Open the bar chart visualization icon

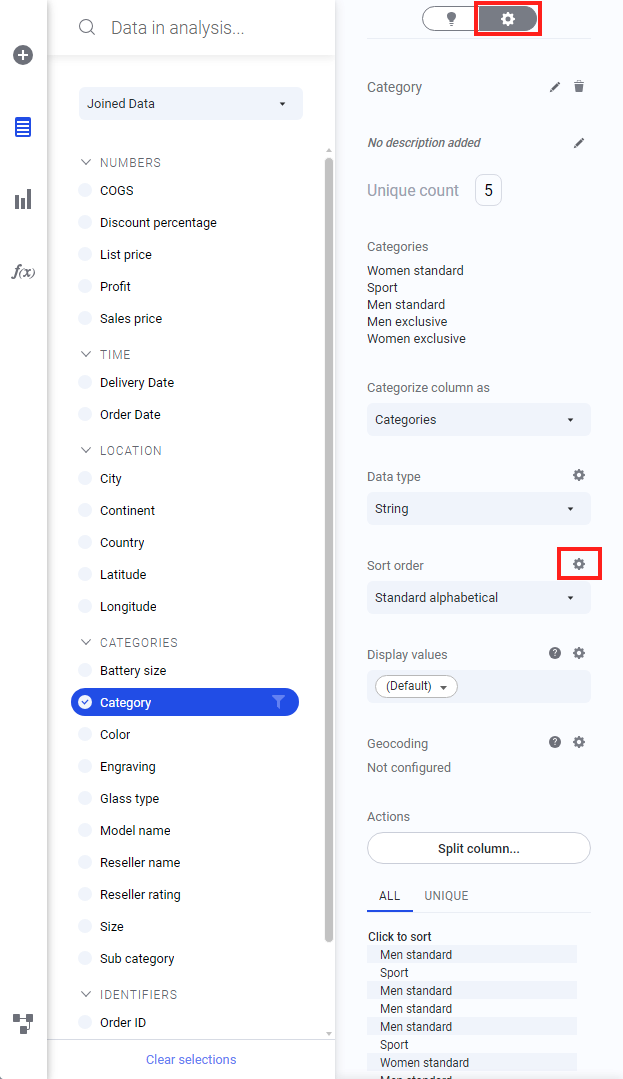coord(23,200)
